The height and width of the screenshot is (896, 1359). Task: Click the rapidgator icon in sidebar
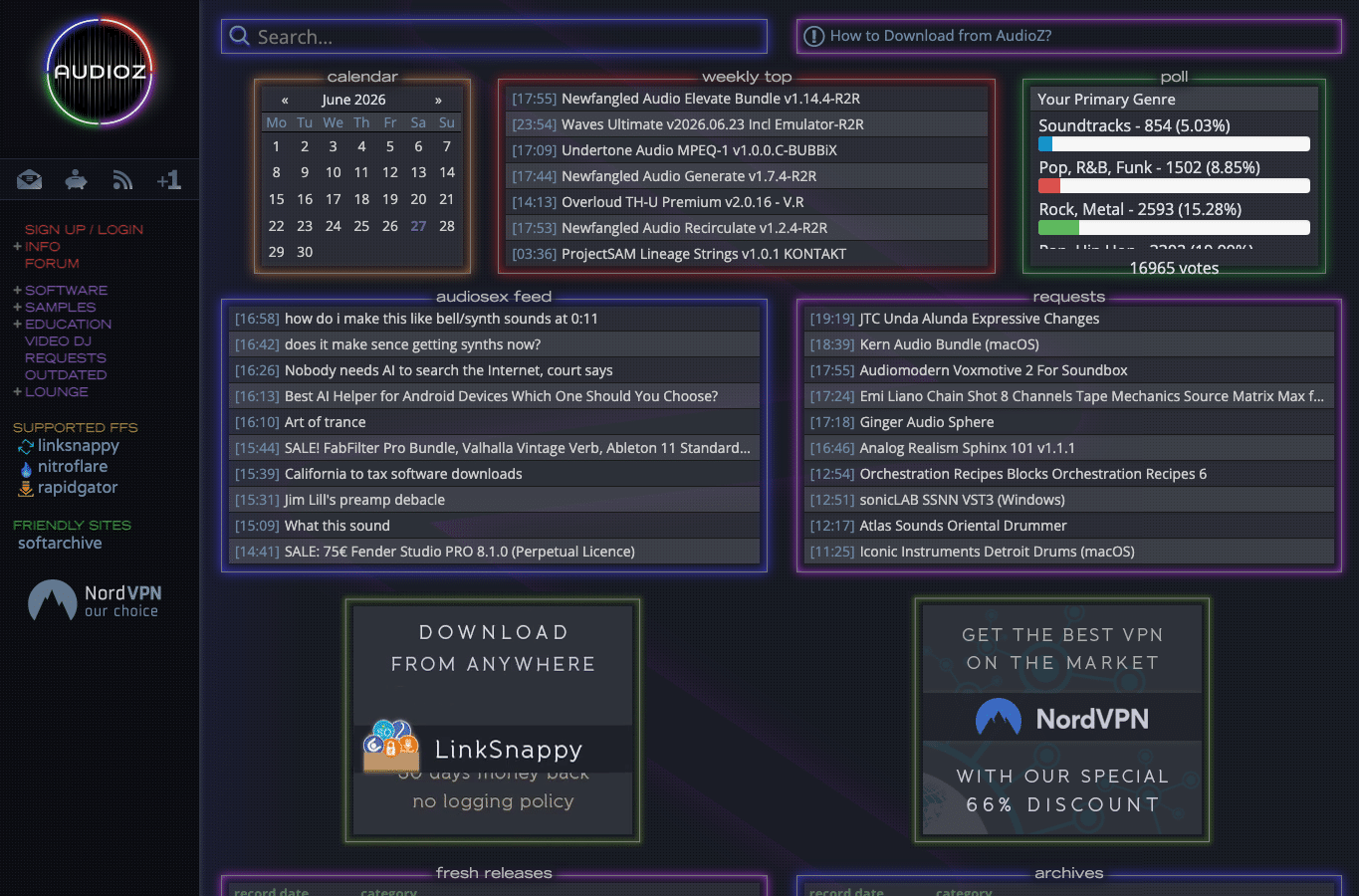[x=26, y=488]
